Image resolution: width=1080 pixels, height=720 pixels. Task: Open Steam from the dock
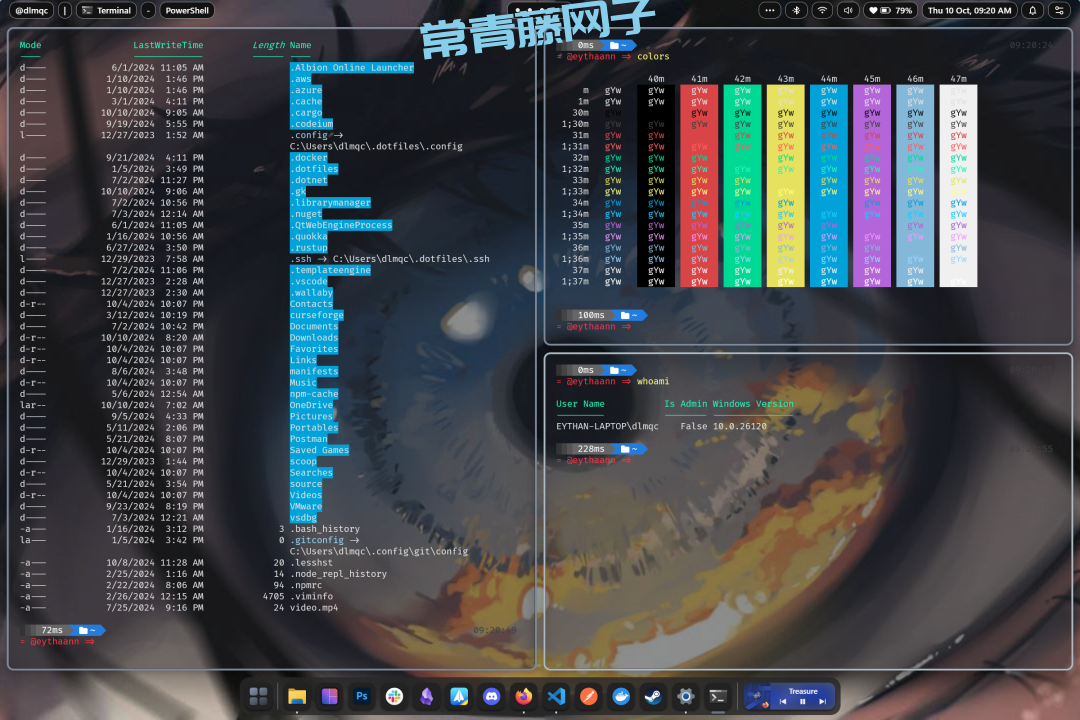pyautogui.click(x=653, y=696)
